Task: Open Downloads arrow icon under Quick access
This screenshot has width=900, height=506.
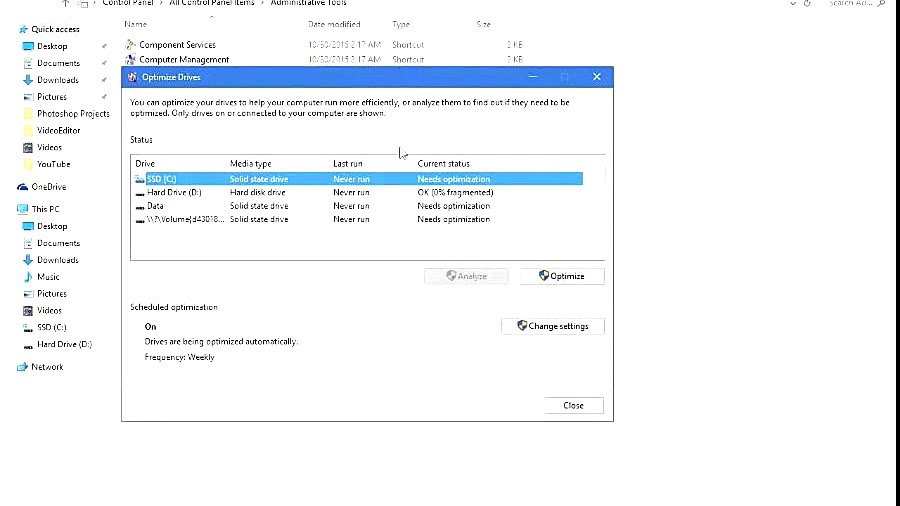Action: pos(28,80)
